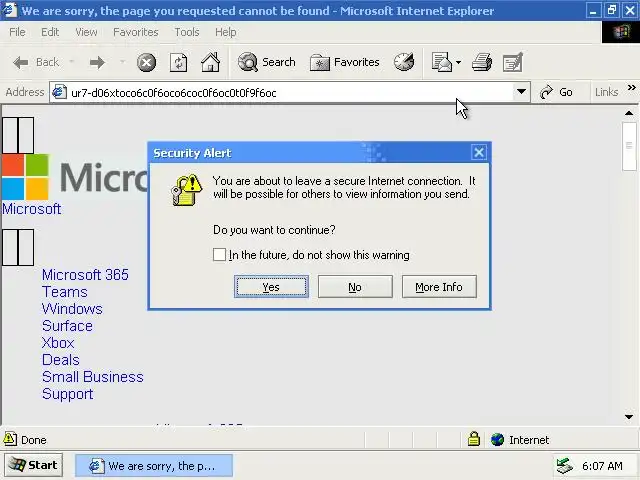Select the 'We are sorry, the p...' taskbar button
Viewport: 640px width, 480px height.
click(154, 466)
